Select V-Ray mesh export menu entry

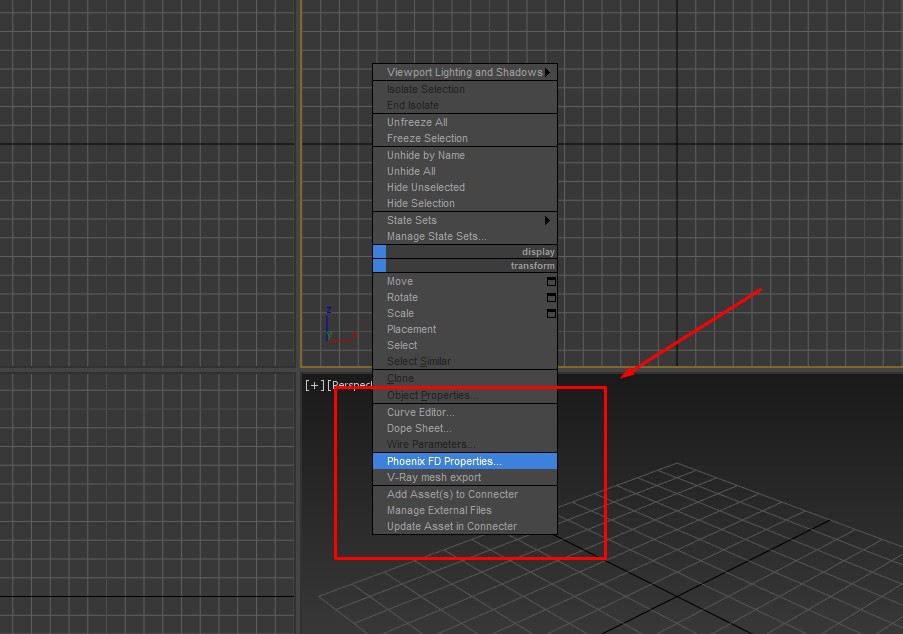point(434,477)
